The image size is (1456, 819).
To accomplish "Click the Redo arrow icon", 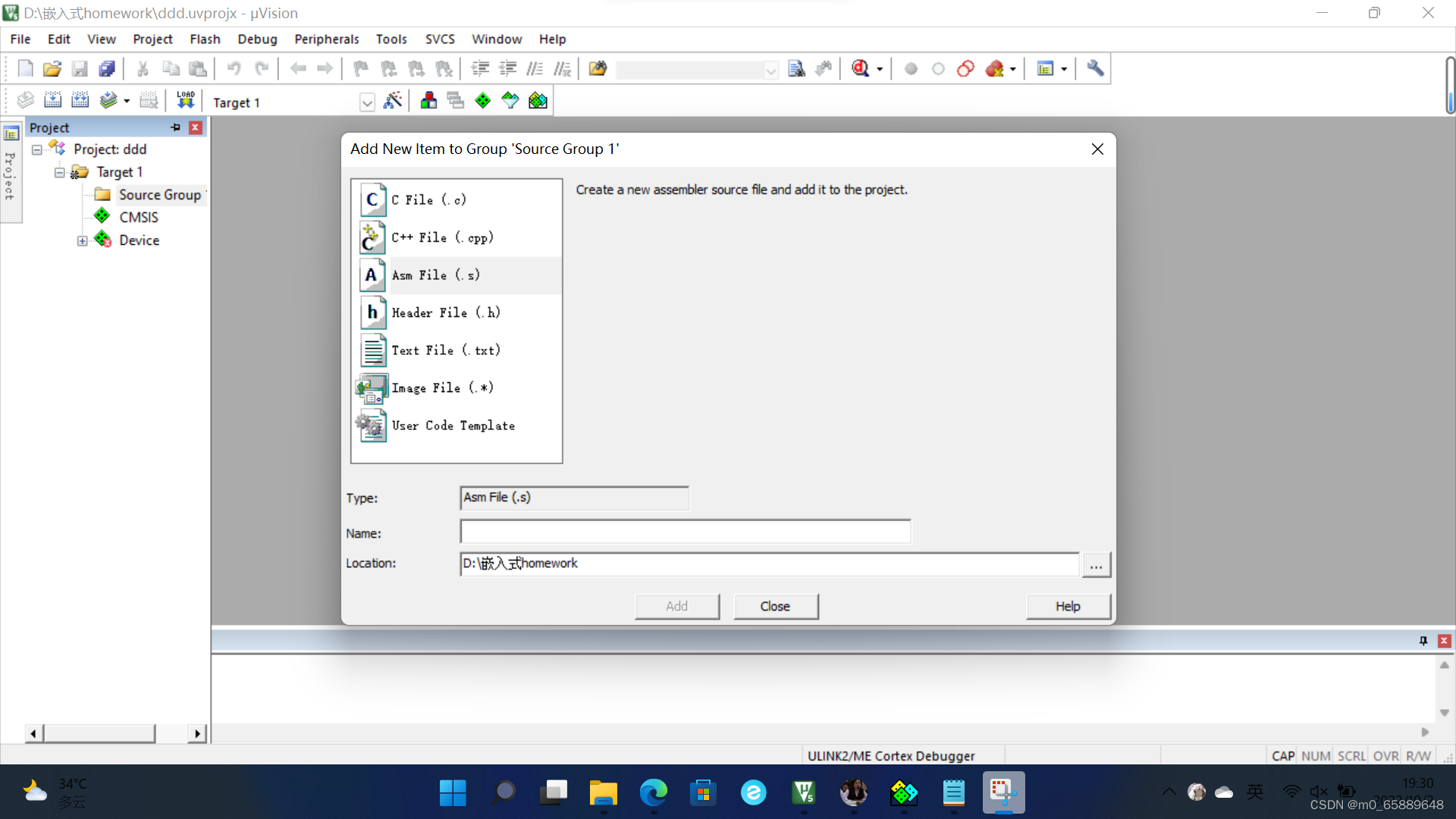I will pyautogui.click(x=262, y=69).
